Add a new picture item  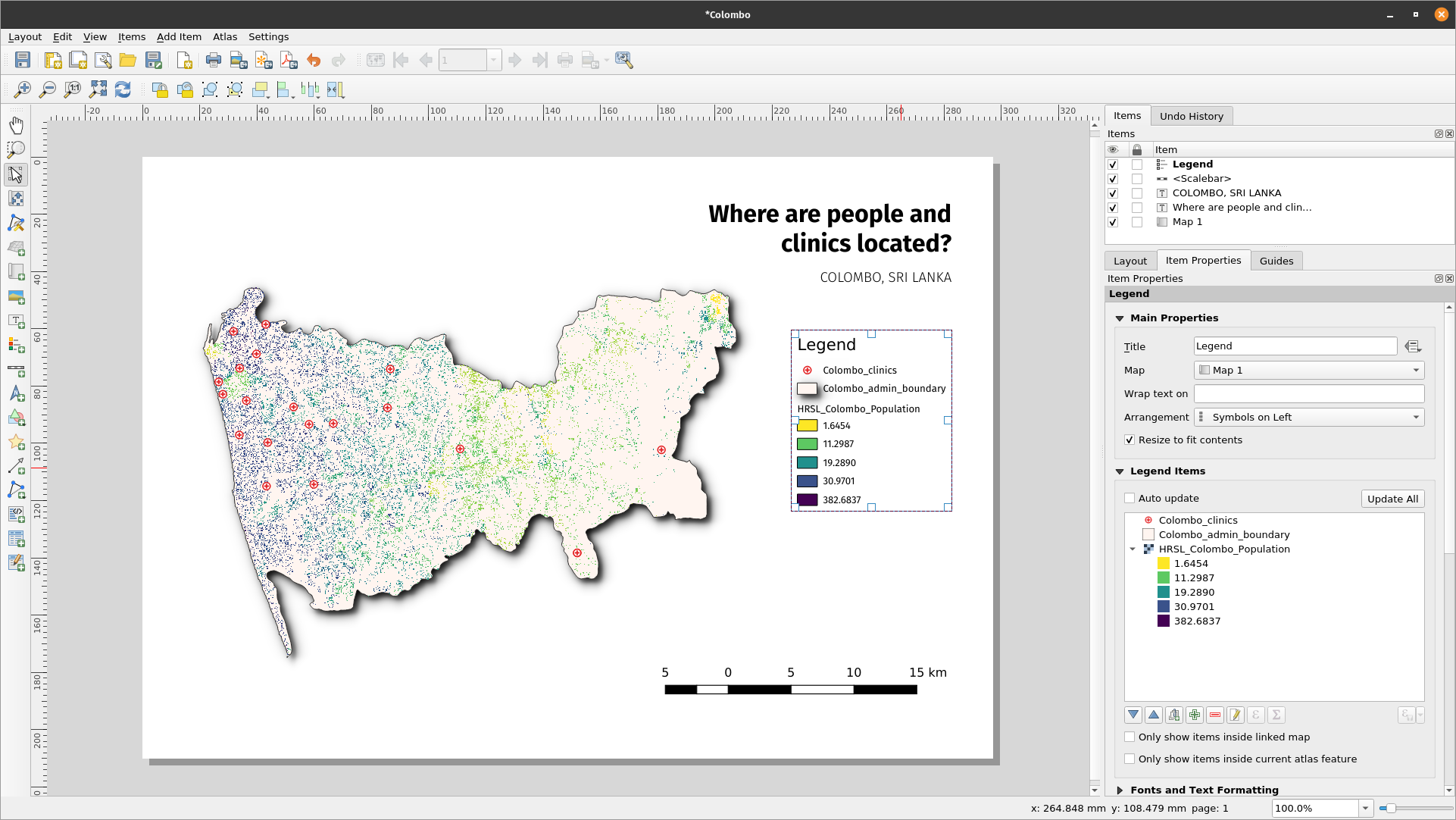pos(16,296)
